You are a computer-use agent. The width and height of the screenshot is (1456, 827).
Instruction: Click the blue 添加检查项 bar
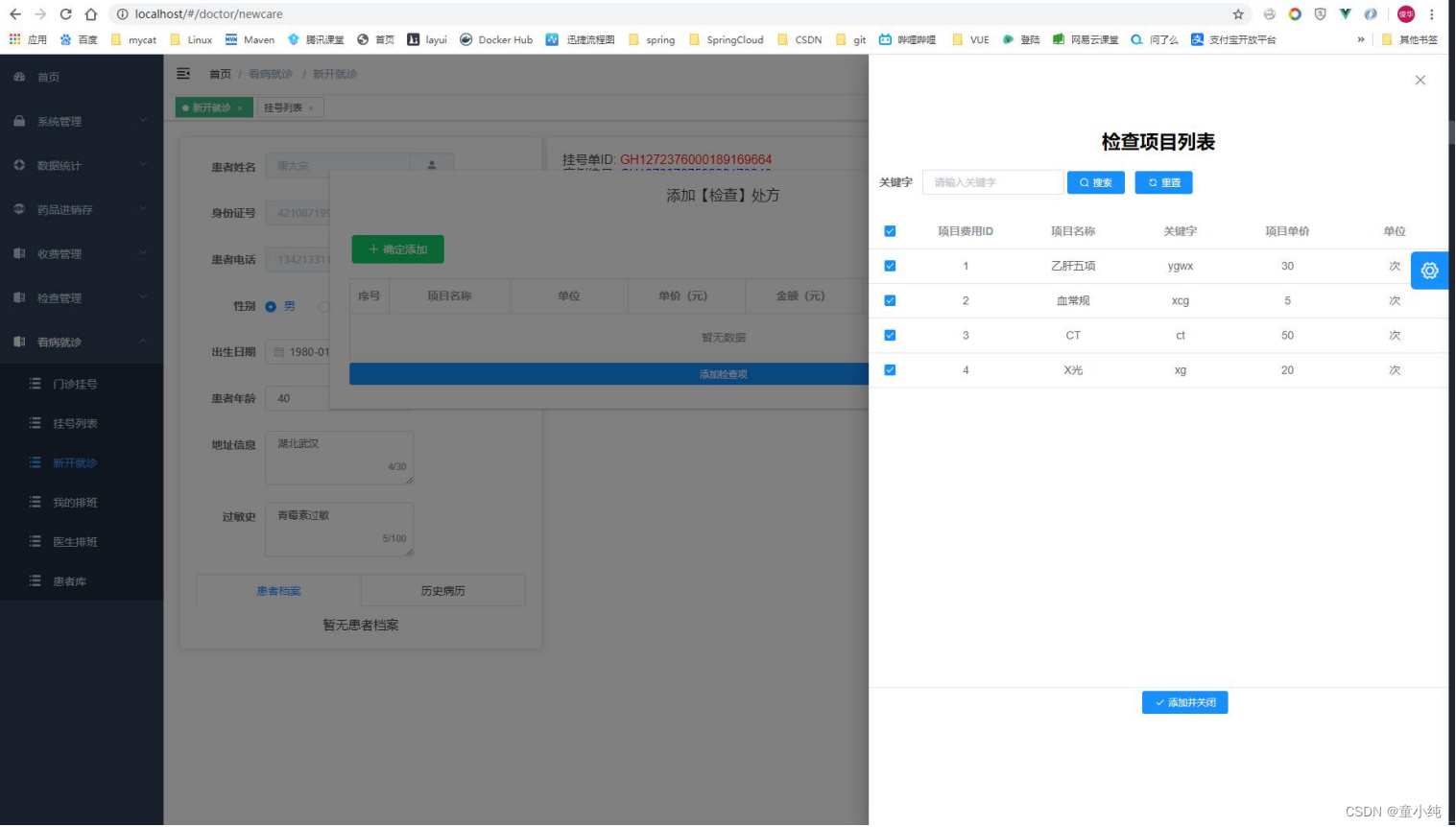pyautogui.click(x=609, y=374)
